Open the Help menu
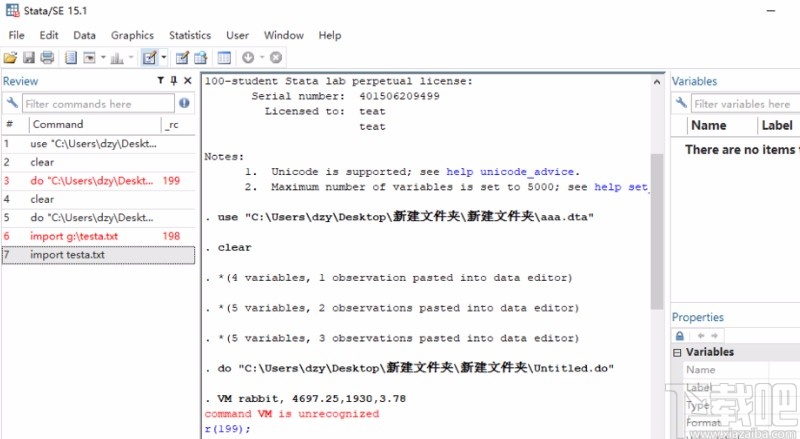Image resolution: width=800 pixels, height=439 pixels. click(x=330, y=35)
